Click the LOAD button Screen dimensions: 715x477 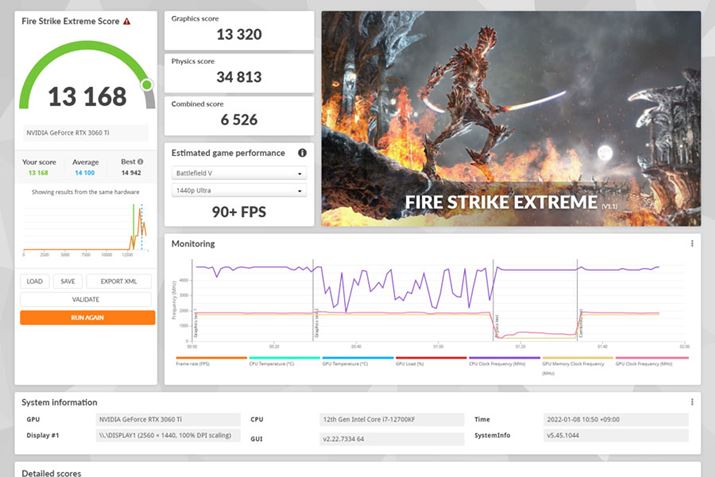pyautogui.click(x=35, y=281)
